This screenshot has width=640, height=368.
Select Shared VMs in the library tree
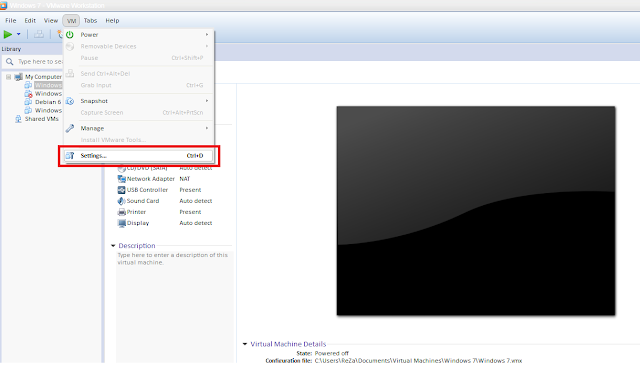(42, 119)
